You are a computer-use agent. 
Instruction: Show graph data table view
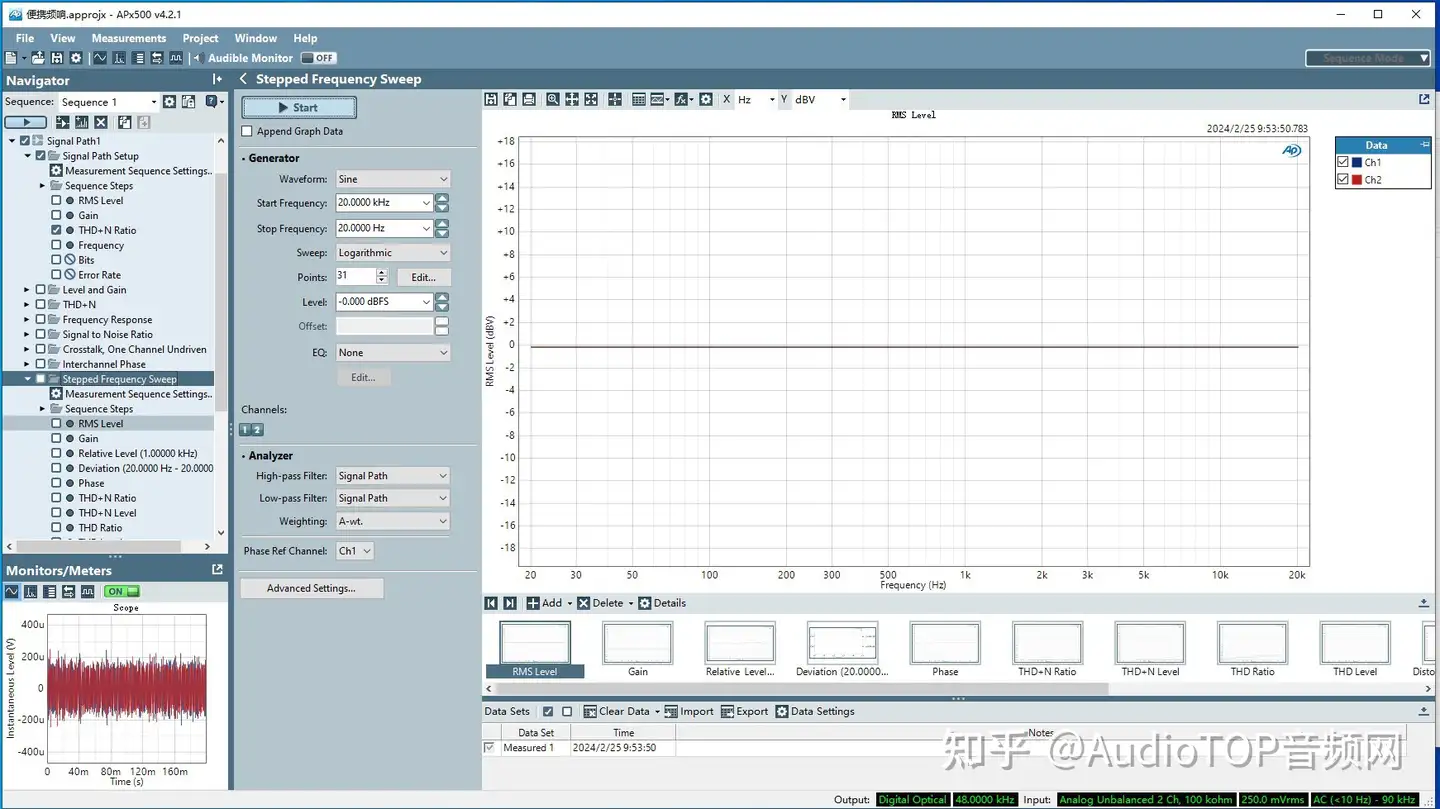(639, 99)
